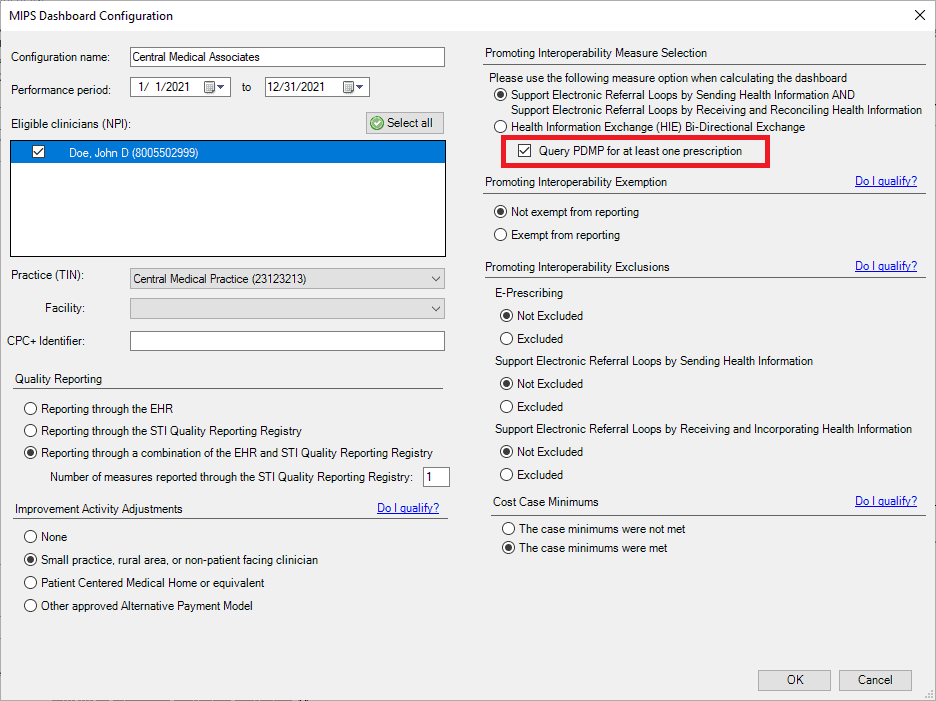
Task: Select The case minimums were not met
Action: [508, 528]
